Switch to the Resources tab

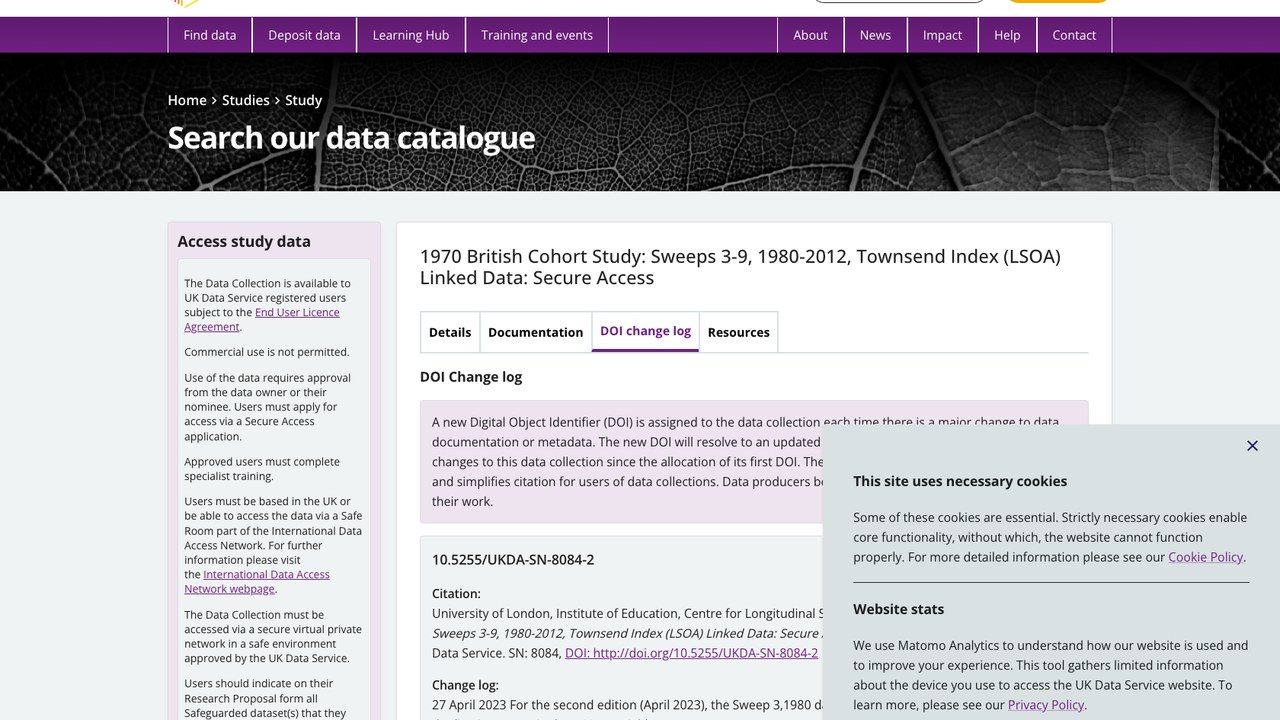coord(739,332)
